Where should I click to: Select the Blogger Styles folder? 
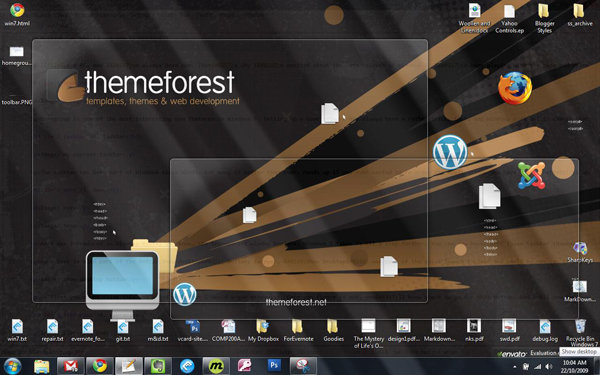point(544,18)
